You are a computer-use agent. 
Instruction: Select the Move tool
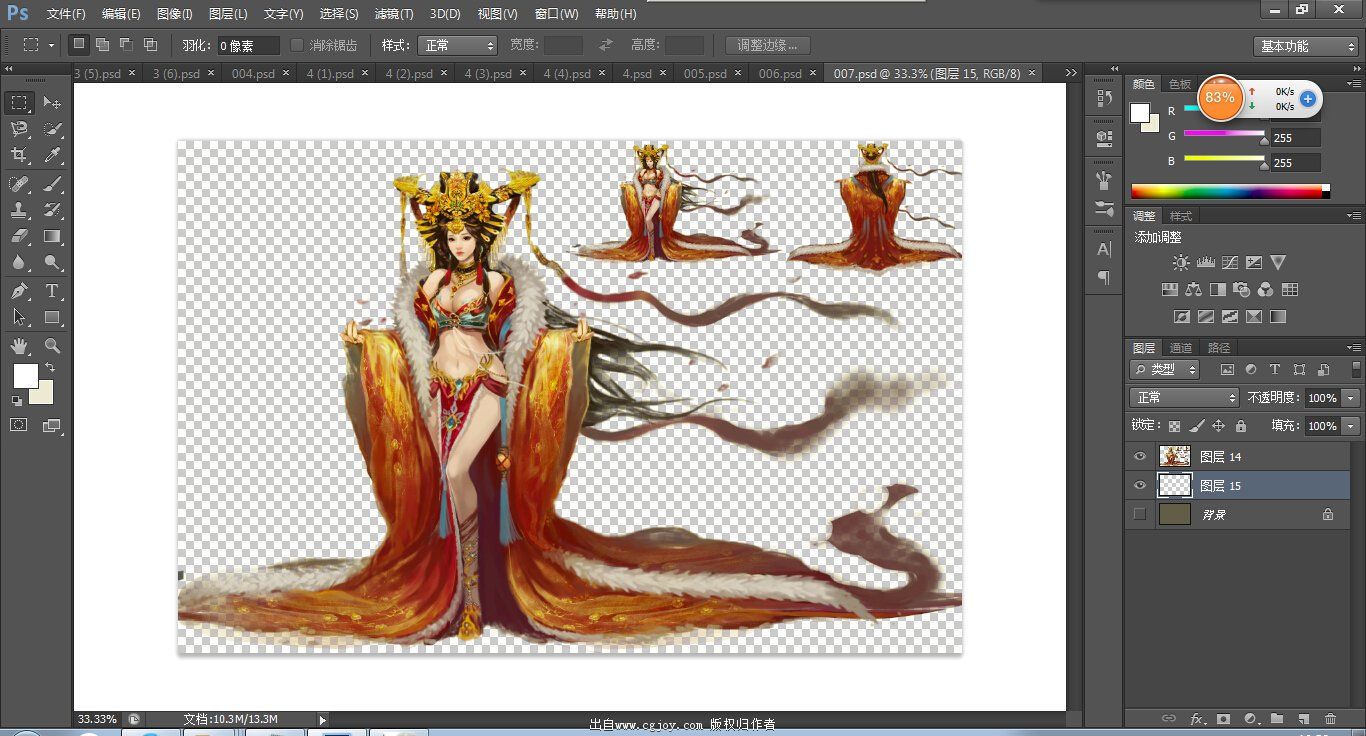click(53, 103)
